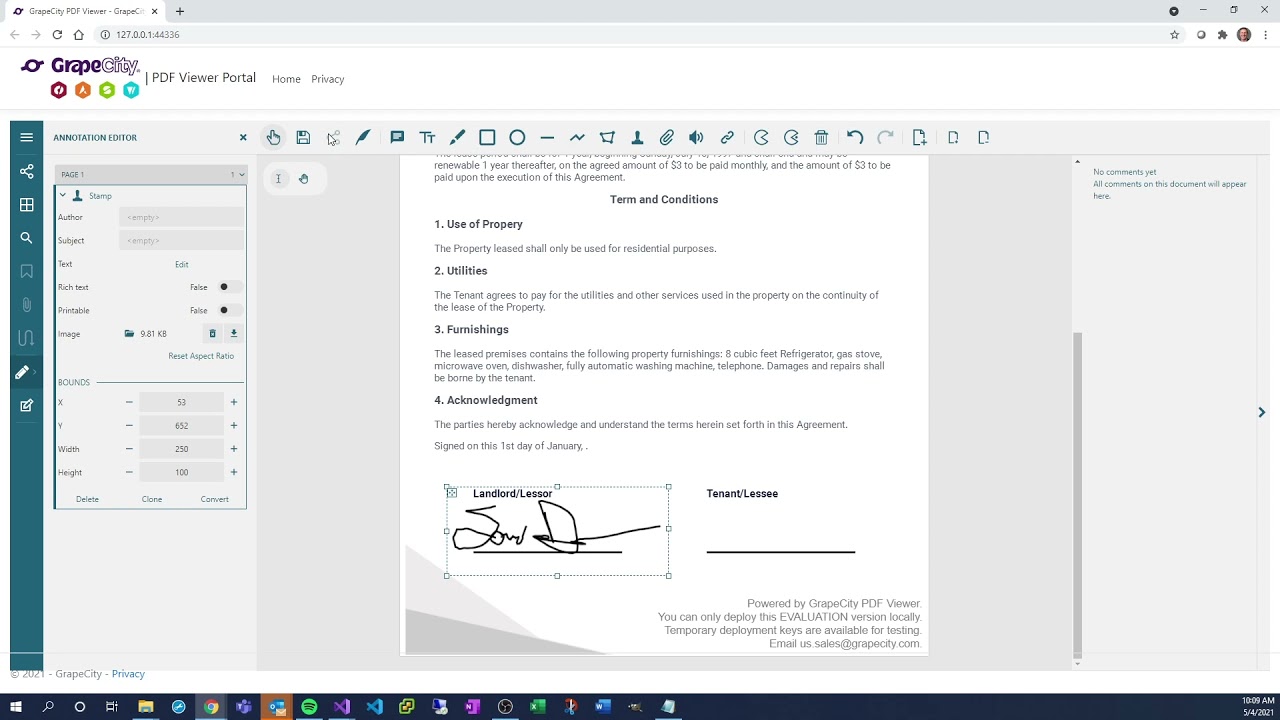Click the Author input field
The height and width of the screenshot is (720, 1280).
tap(181, 217)
